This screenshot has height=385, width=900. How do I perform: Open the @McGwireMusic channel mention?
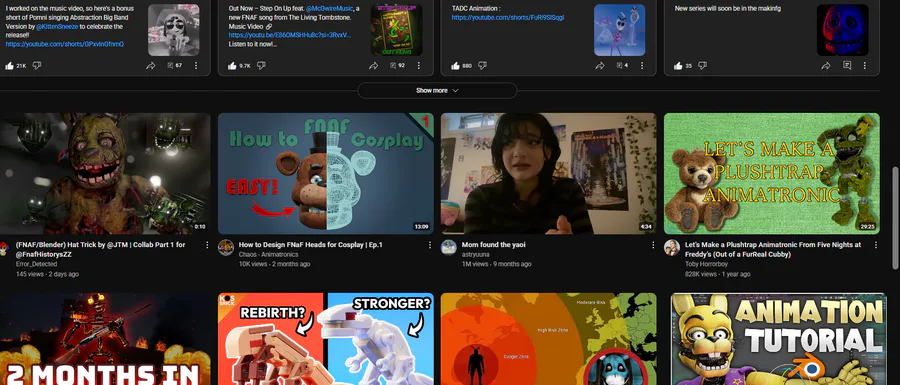tap(329, 9)
